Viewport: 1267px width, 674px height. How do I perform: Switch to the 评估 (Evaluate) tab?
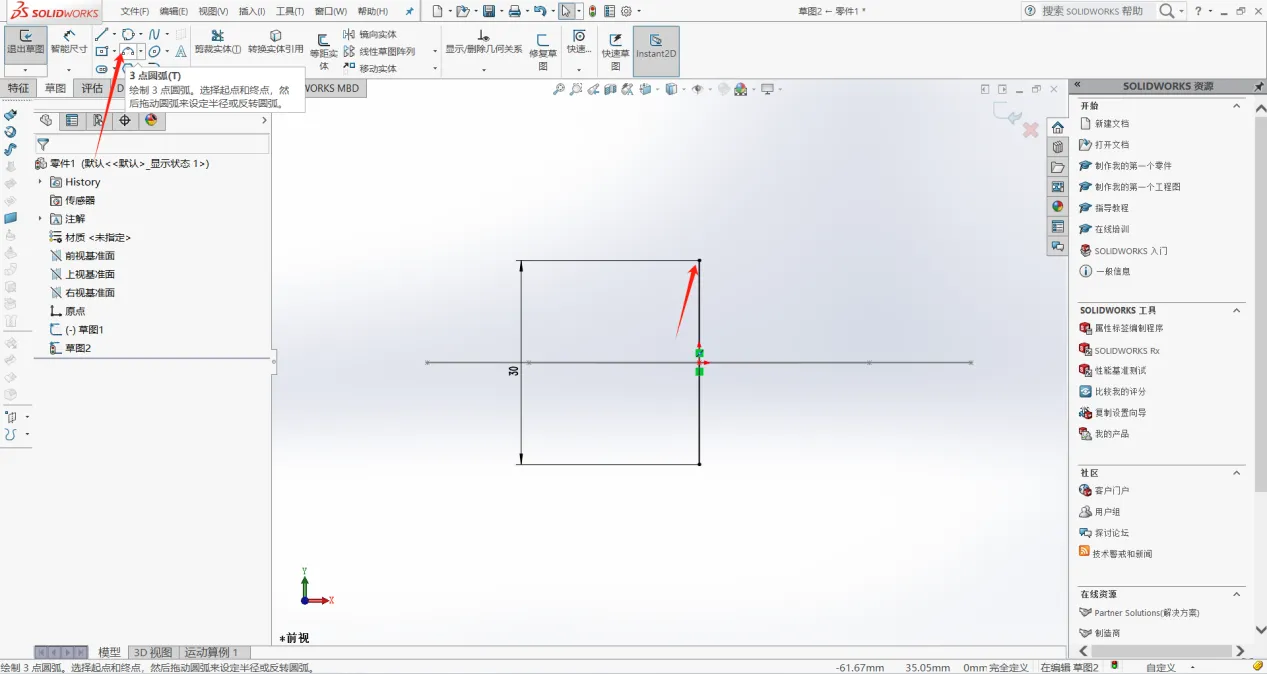point(92,88)
